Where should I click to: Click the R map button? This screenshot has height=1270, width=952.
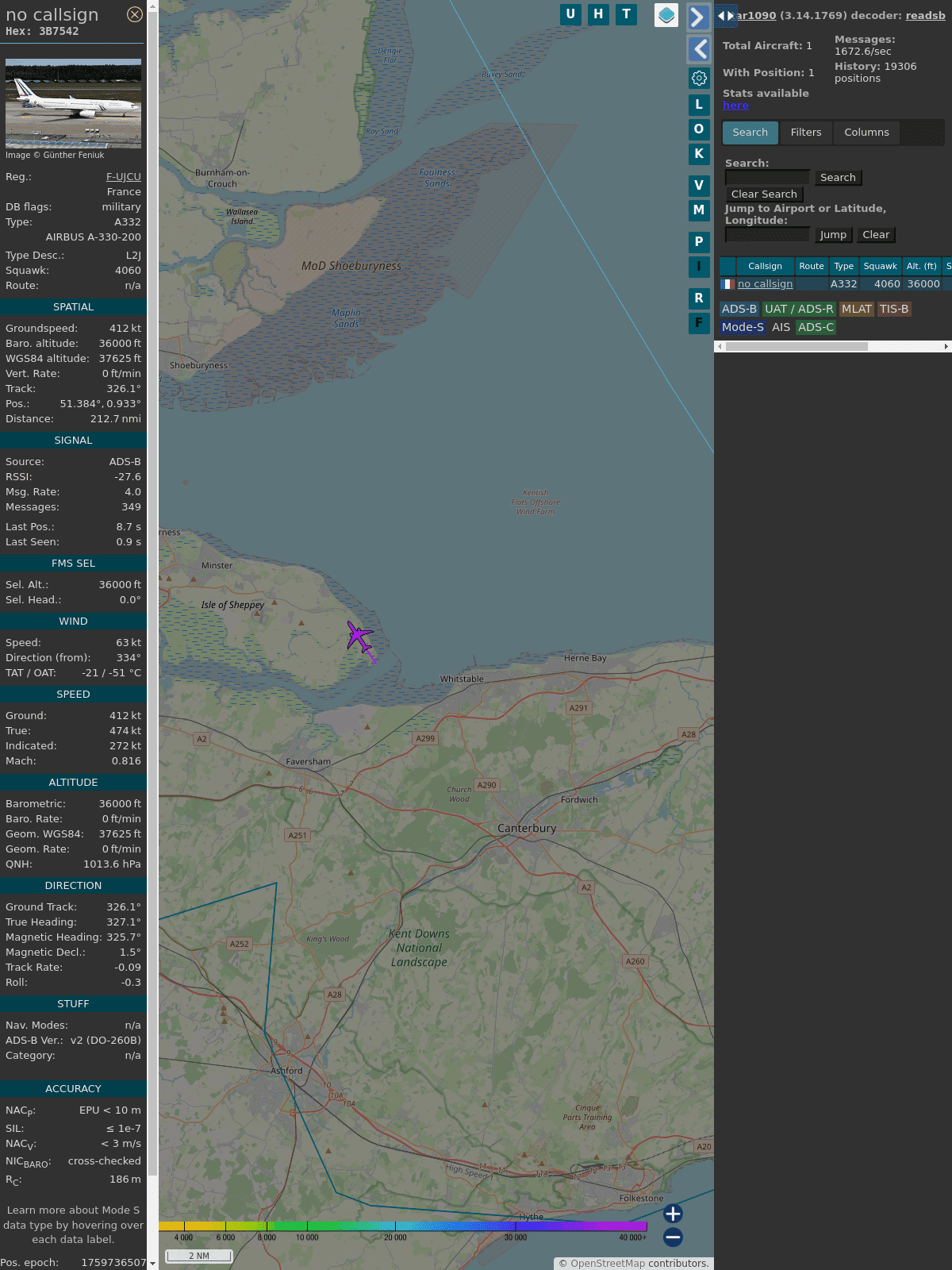pos(699,298)
